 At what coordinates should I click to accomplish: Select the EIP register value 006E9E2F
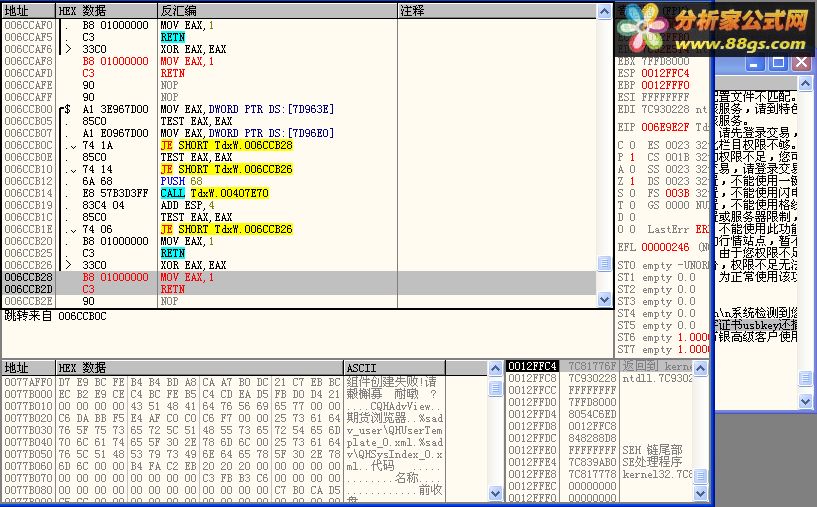point(665,127)
